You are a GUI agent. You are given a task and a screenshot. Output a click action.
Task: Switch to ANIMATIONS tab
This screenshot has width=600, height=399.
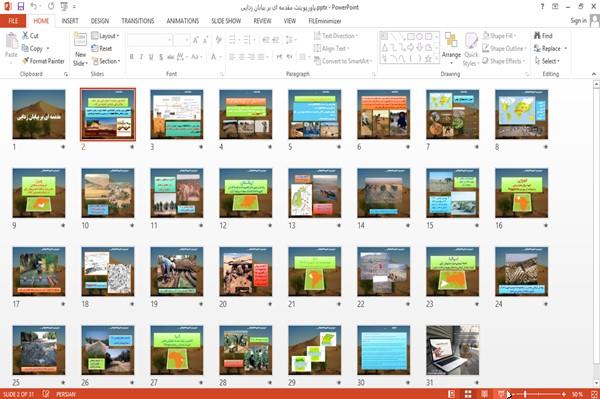click(183, 21)
